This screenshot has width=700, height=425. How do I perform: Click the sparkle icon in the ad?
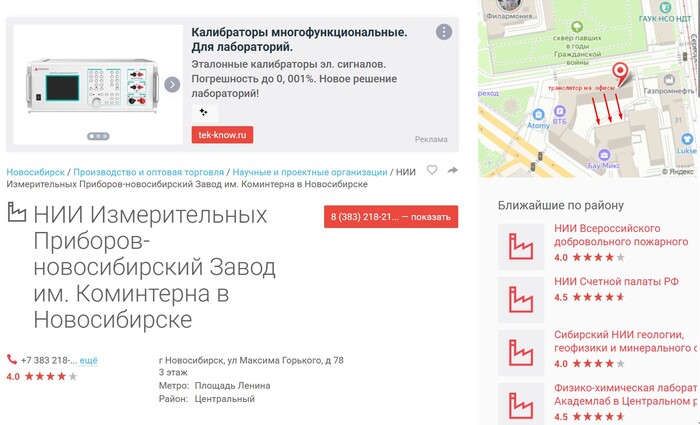(204, 112)
